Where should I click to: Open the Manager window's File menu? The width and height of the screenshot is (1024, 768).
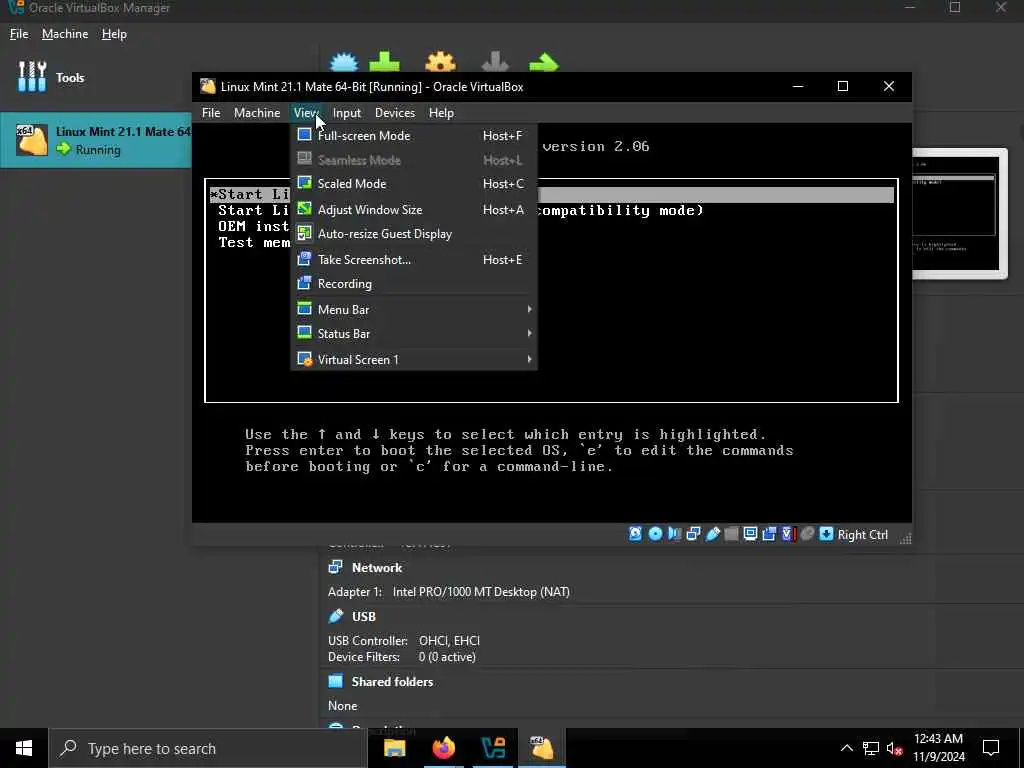19,34
